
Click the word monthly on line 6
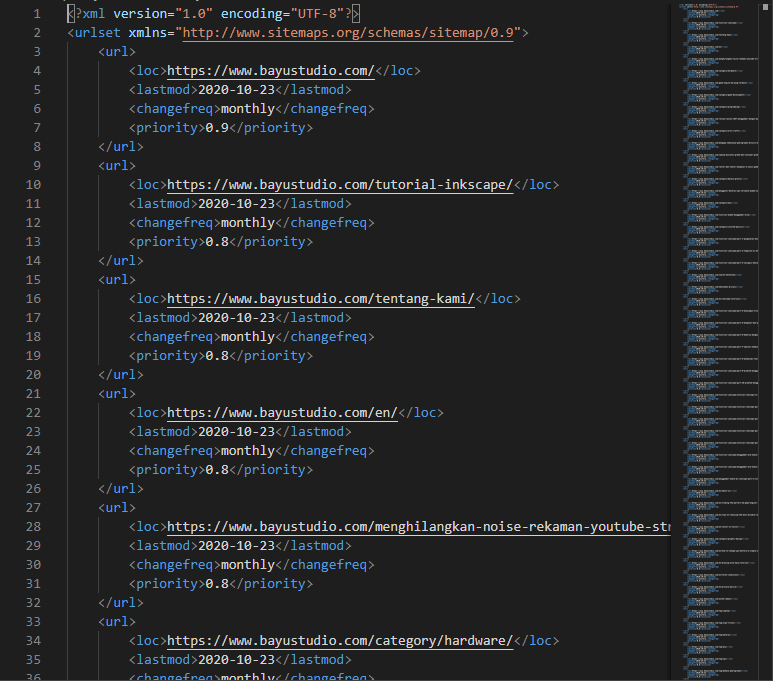pyautogui.click(x=248, y=108)
